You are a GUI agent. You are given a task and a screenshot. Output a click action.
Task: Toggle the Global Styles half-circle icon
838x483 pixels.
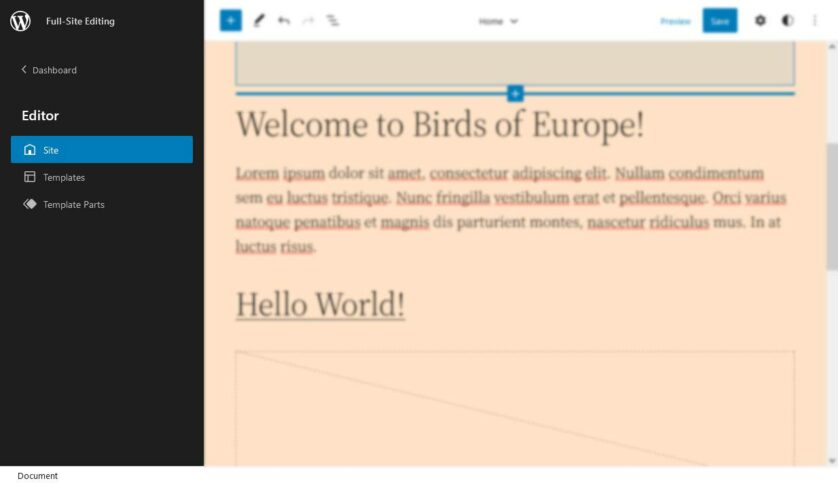pos(787,20)
